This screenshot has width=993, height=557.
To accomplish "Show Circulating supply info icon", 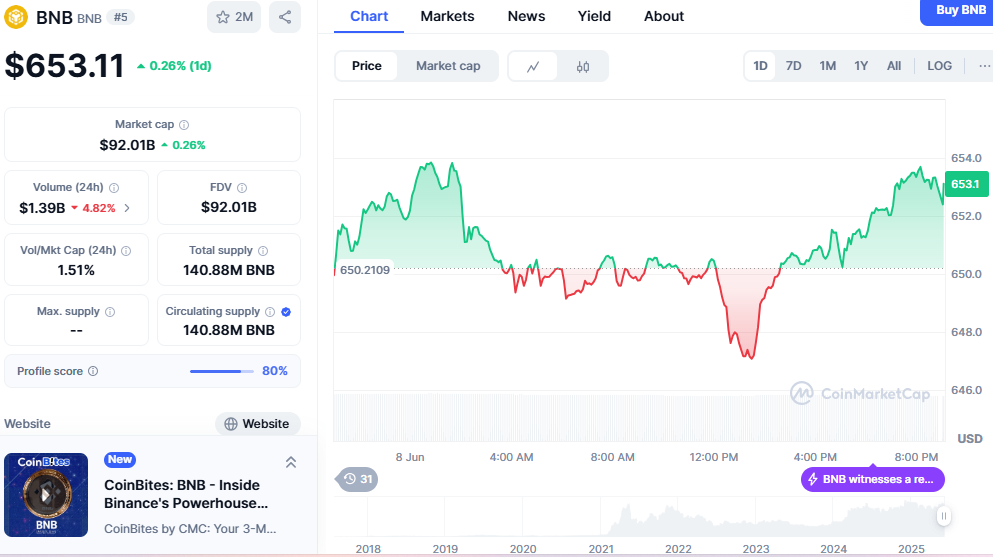I will pyautogui.click(x=270, y=311).
